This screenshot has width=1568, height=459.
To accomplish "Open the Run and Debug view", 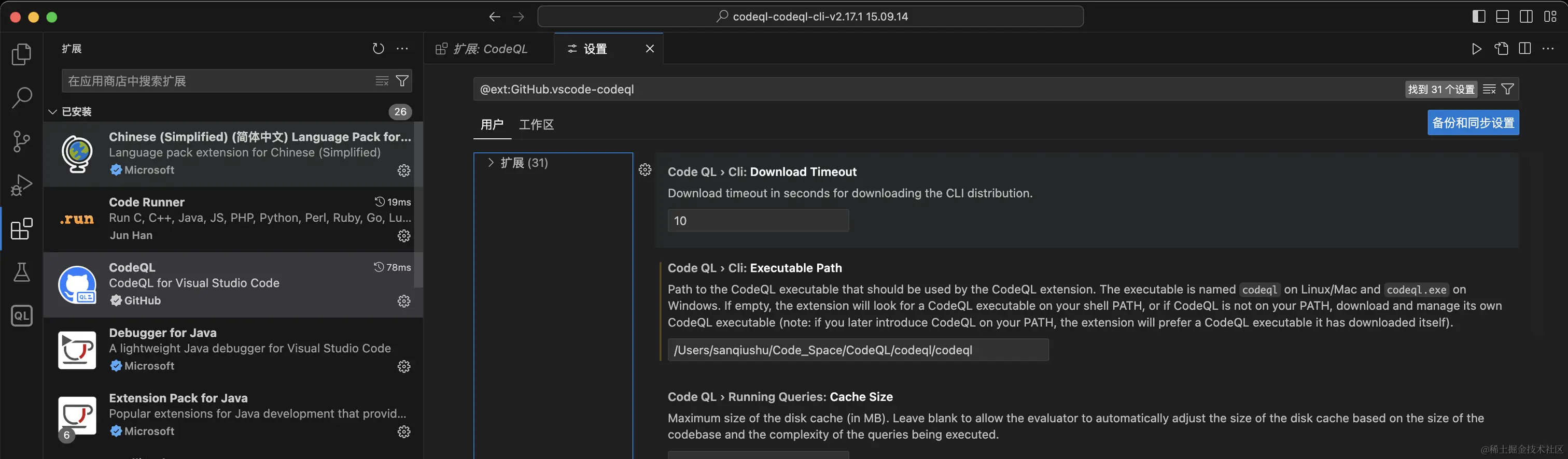I will 22,185.
